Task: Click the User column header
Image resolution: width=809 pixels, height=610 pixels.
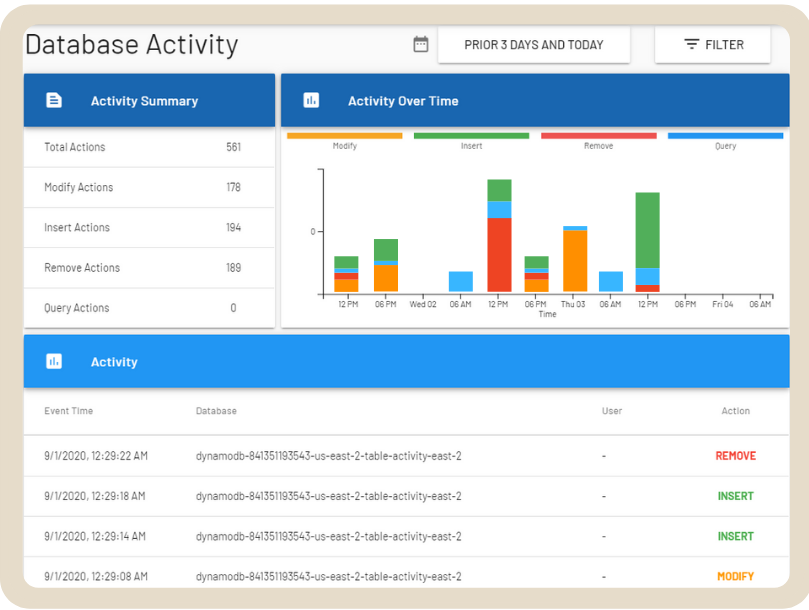Action: point(611,411)
